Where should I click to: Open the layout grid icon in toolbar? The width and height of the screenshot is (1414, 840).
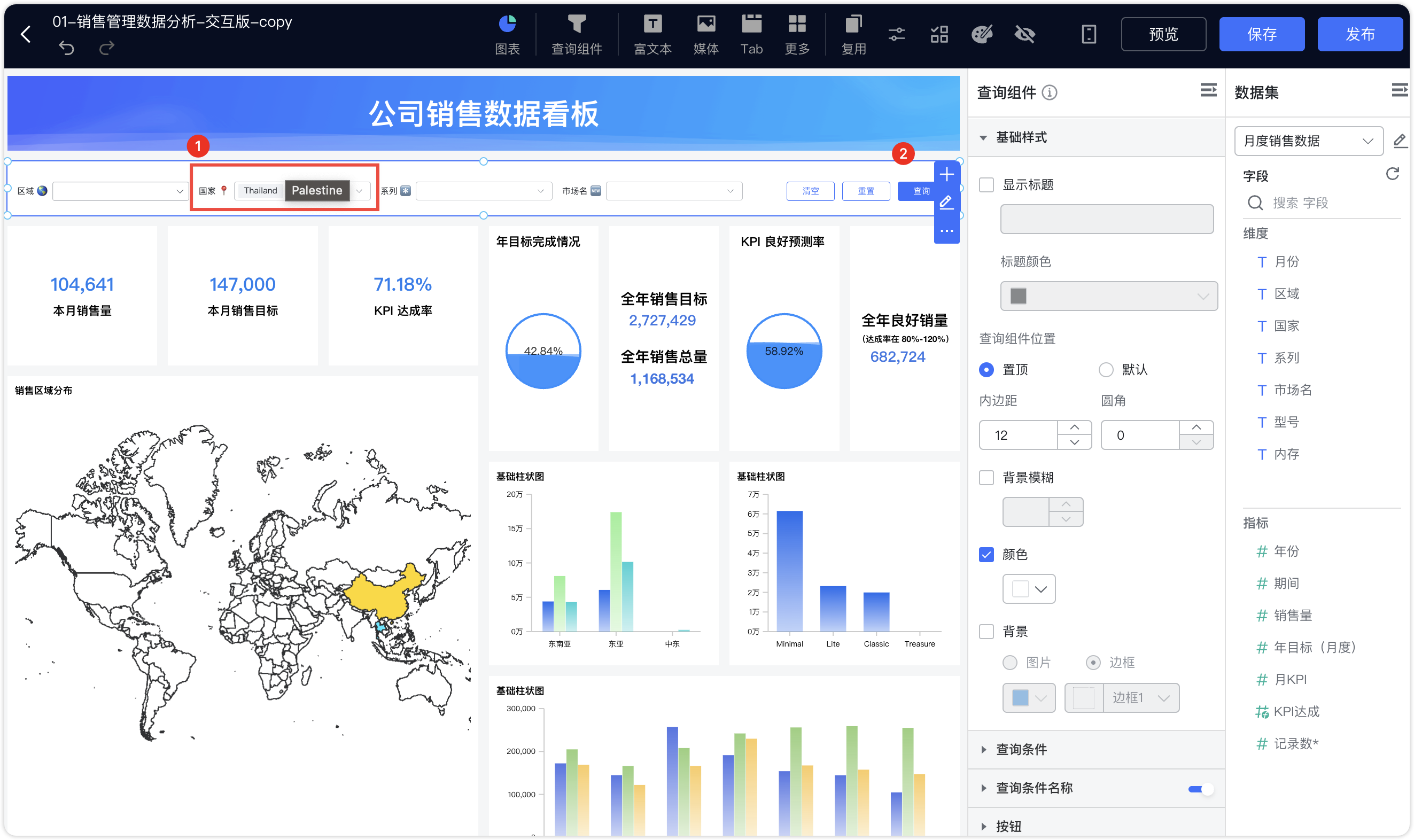coord(939,35)
